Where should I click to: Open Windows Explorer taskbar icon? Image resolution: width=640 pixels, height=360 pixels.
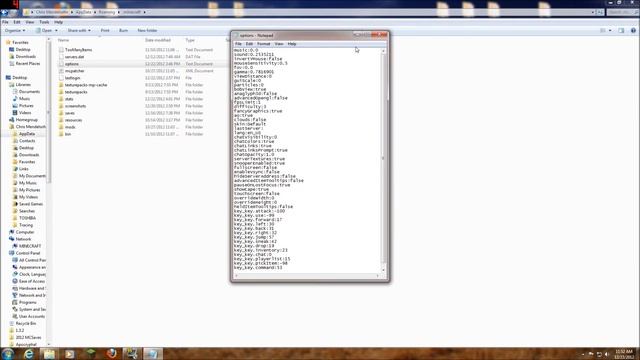click(49, 354)
